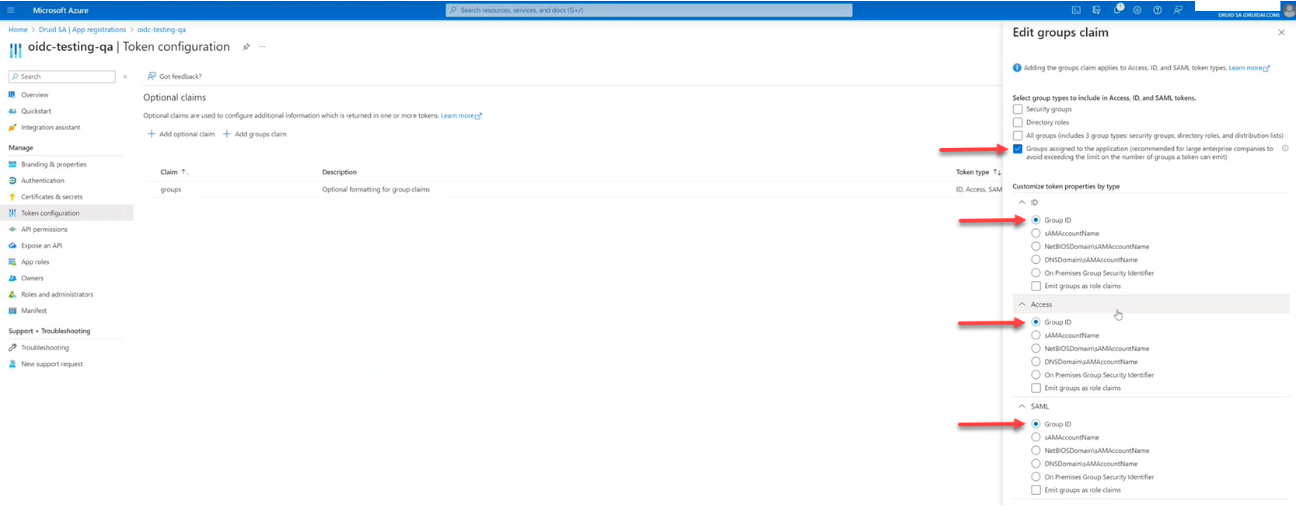Screen dimensions: 1296x515
Task: Open directory and subscription filter icon
Action: (x=1097, y=10)
